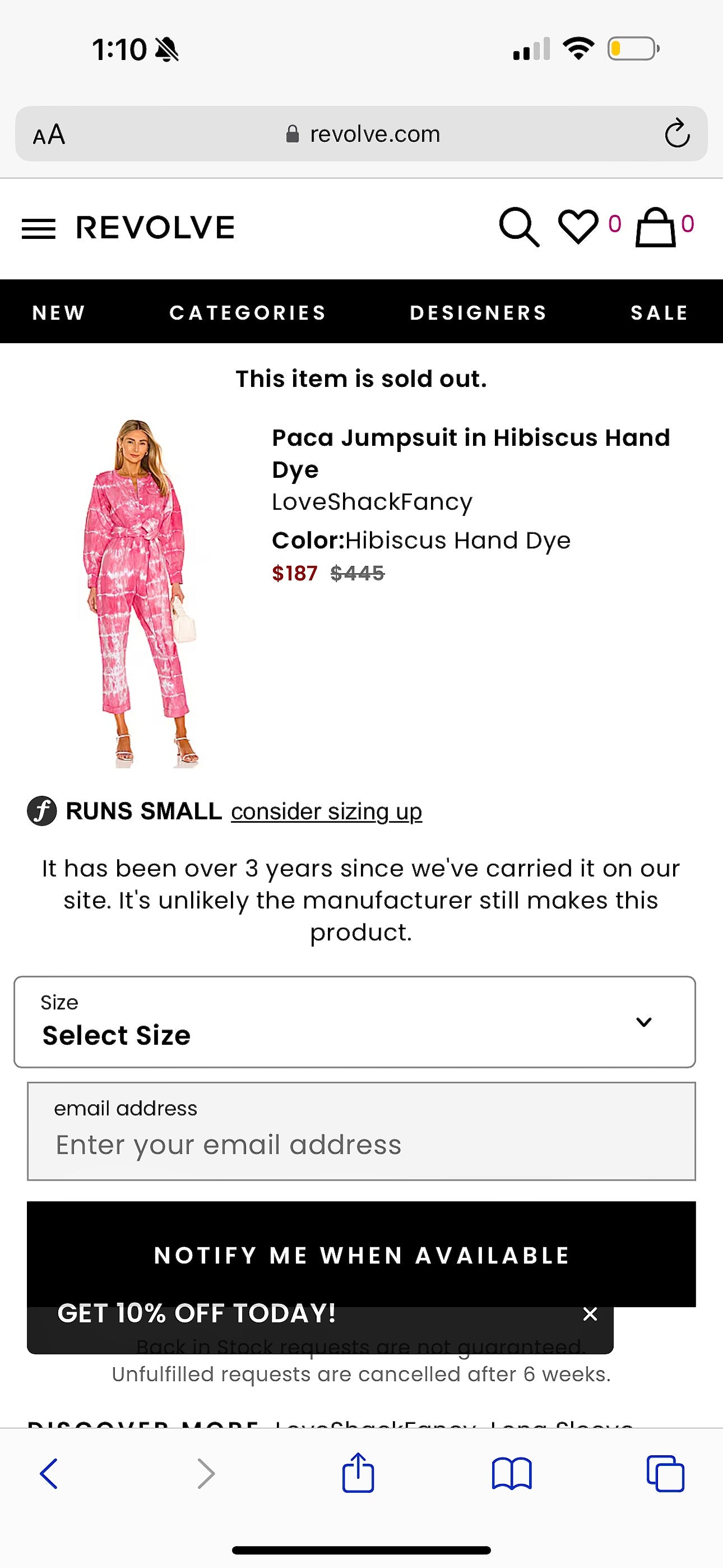Viewport: 723px width, 1568px height.
Task: Go back with Safari back arrow
Action: 49,1474
